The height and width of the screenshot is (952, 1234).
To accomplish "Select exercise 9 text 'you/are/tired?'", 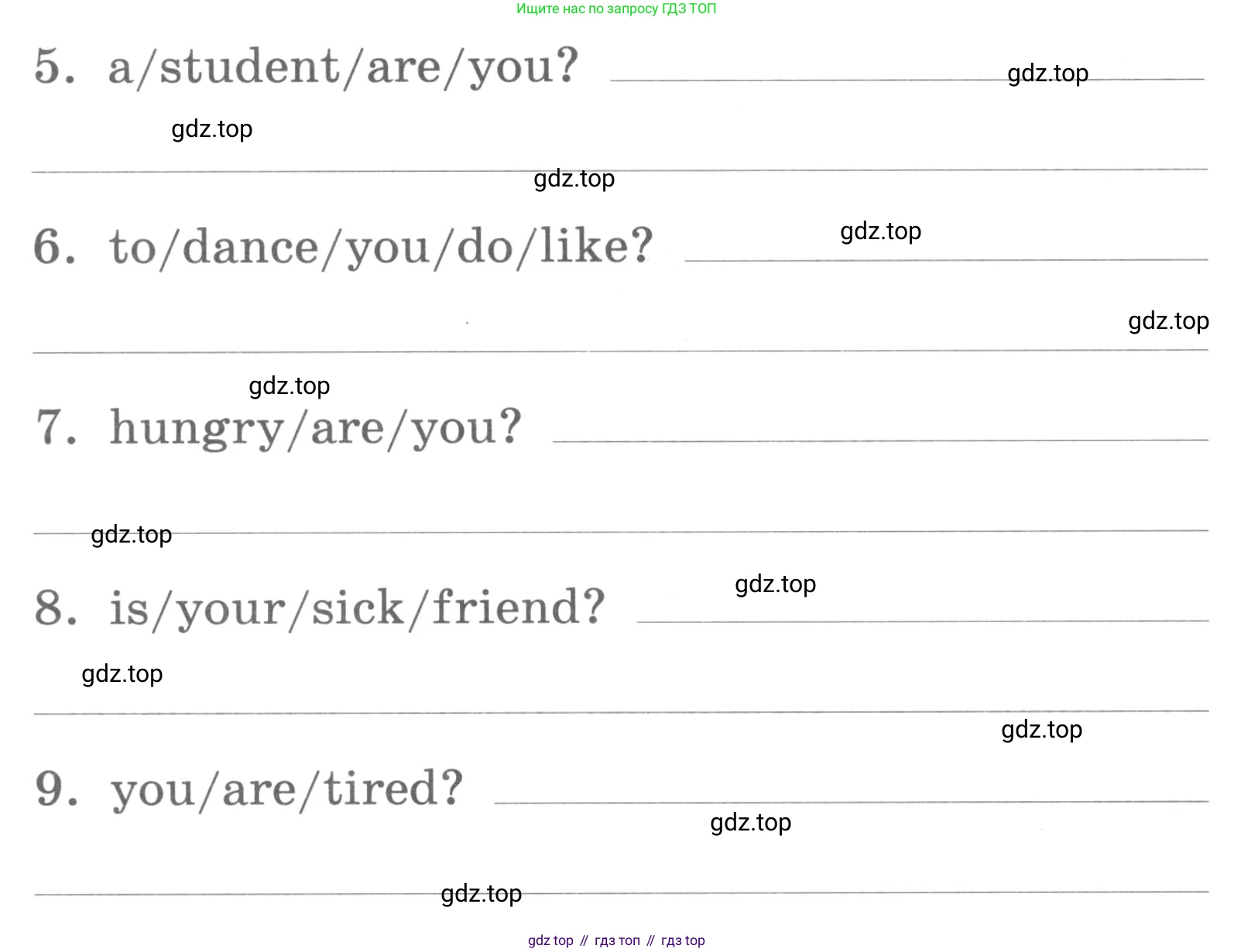I will [286, 789].
